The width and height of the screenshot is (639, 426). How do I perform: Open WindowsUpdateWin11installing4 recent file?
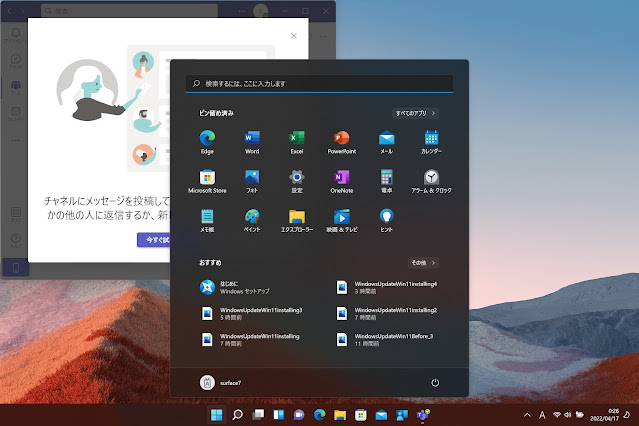tap(387, 287)
